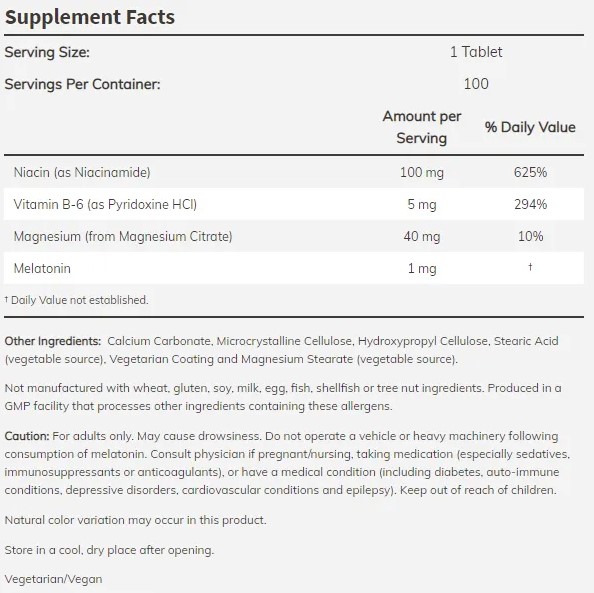Viewport: 594px width, 593px height.
Task: Select the Melatonin row label
Action: [42, 269]
